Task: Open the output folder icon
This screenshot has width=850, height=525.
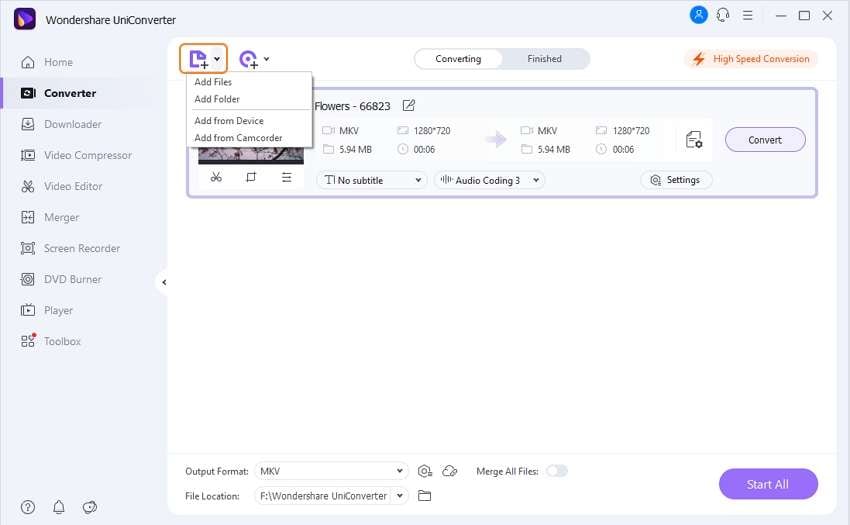Action: 424,496
